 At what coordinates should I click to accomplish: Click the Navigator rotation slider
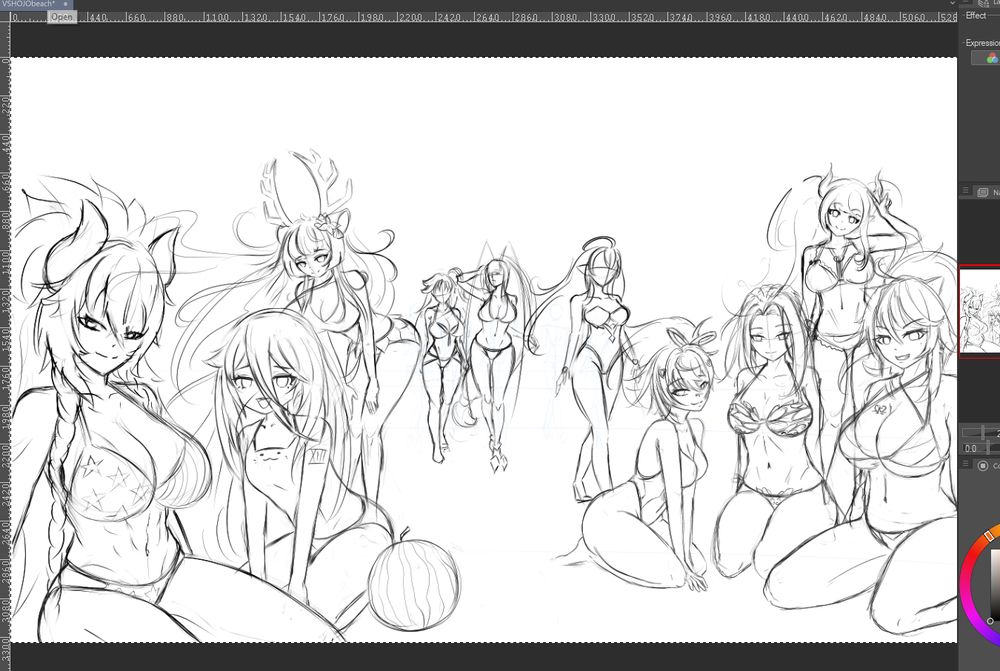click(990, 448)
